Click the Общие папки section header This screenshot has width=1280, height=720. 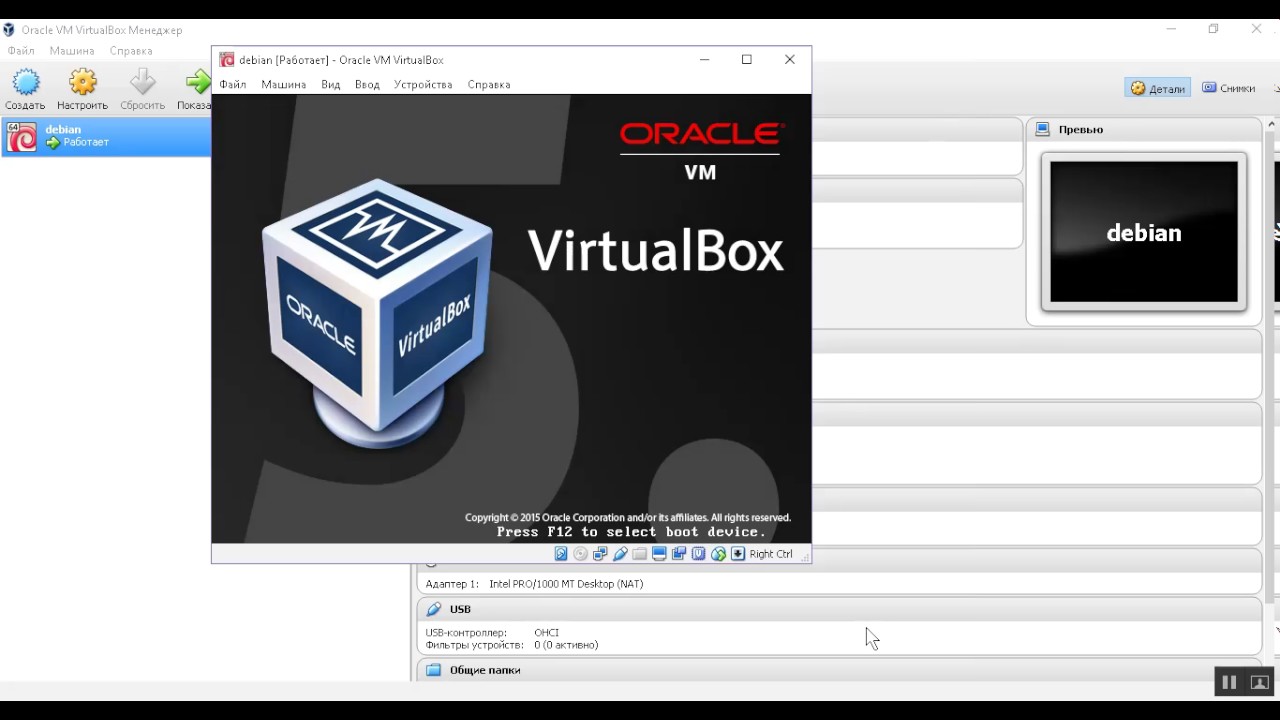point(840,670)
